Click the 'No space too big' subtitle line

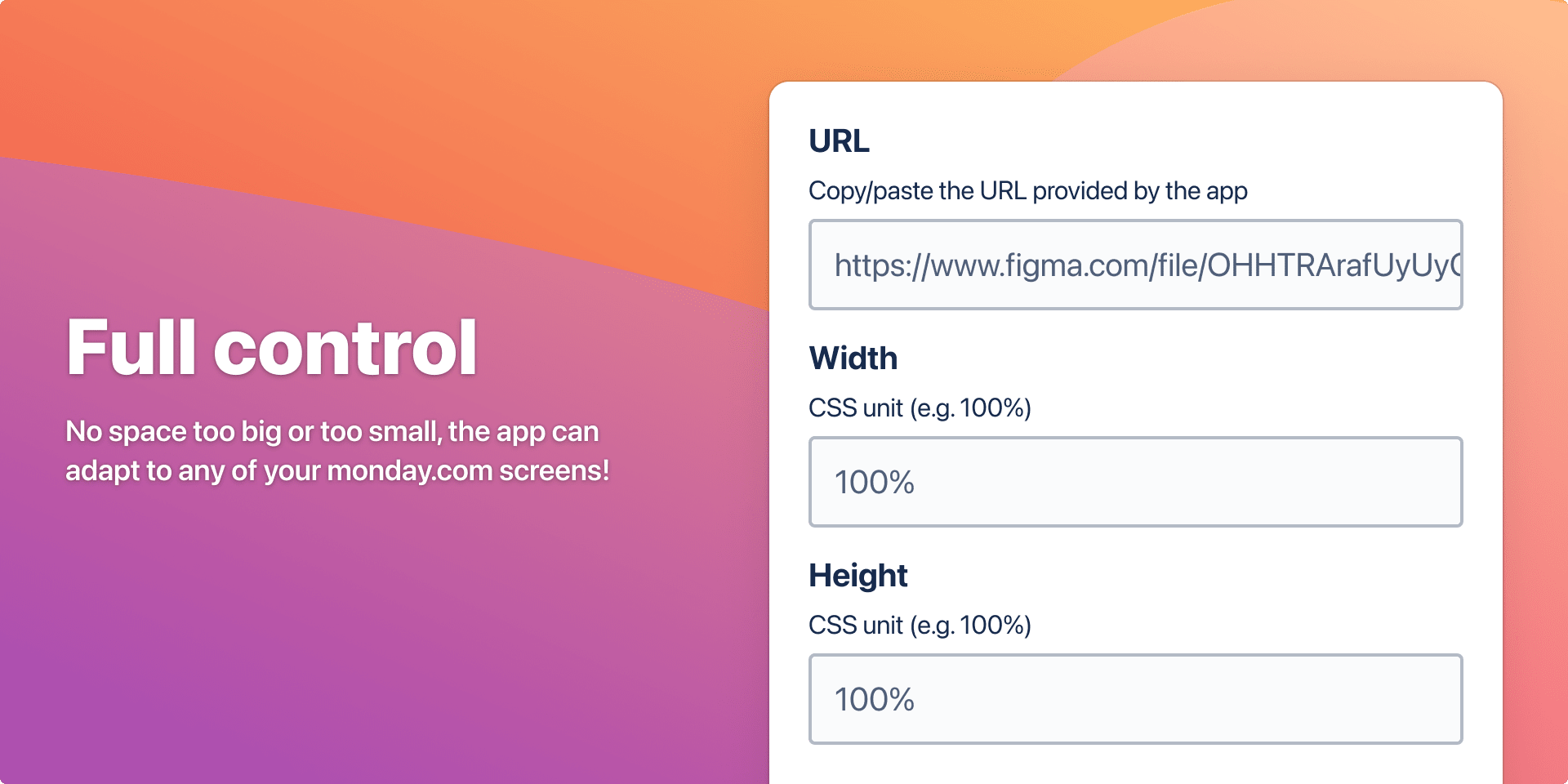[x=332, y=431]
